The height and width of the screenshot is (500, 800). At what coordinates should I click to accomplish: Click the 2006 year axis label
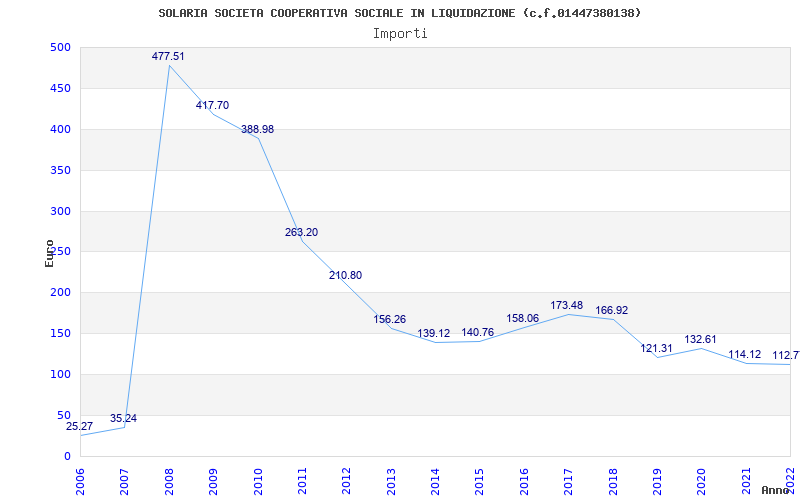click(80, 481)
